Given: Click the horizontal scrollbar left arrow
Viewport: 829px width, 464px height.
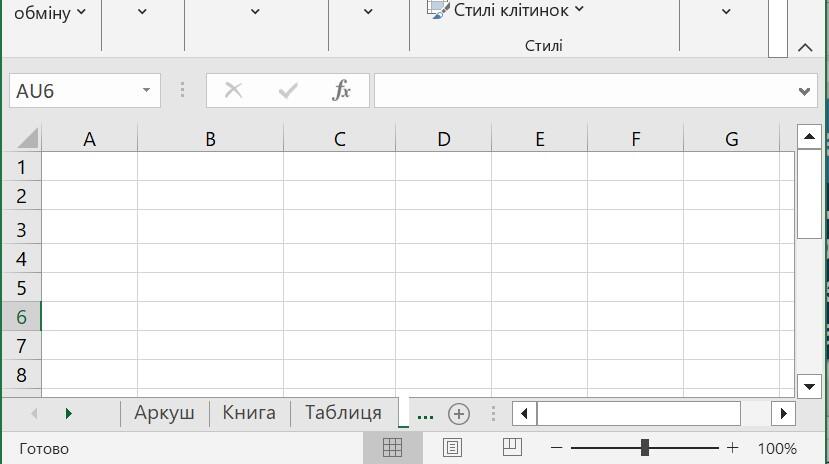Looking at the screenshot, I should pos(524,413).
